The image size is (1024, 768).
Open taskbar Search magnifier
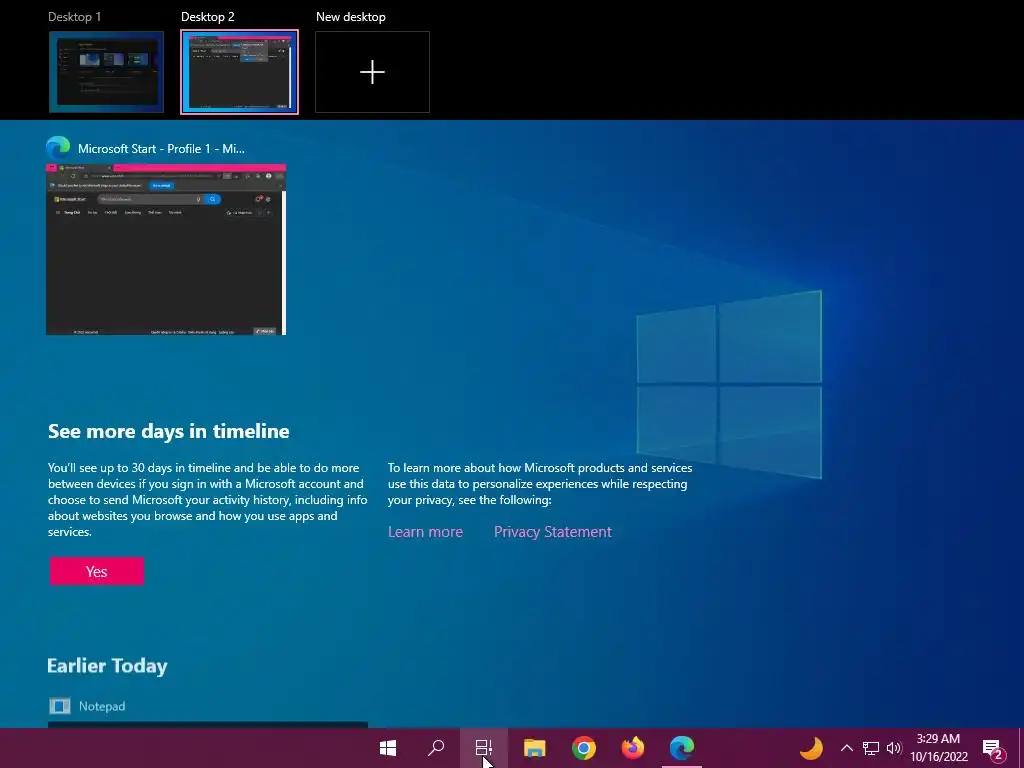click(x=436, y=748)
